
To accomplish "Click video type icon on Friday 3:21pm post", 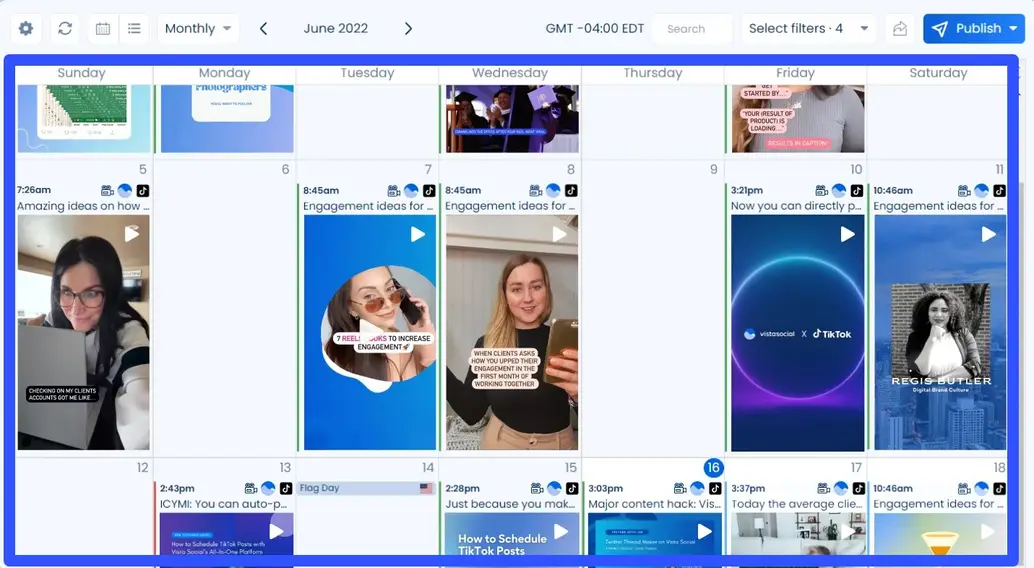I will tap(821, 190).
